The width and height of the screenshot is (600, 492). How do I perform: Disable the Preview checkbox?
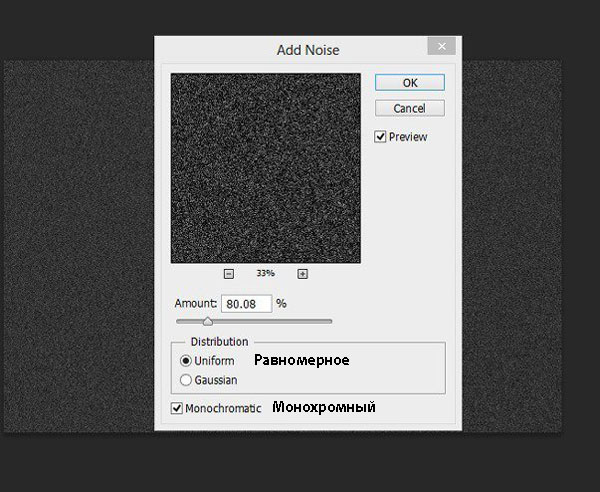click(x=381, y=137)
